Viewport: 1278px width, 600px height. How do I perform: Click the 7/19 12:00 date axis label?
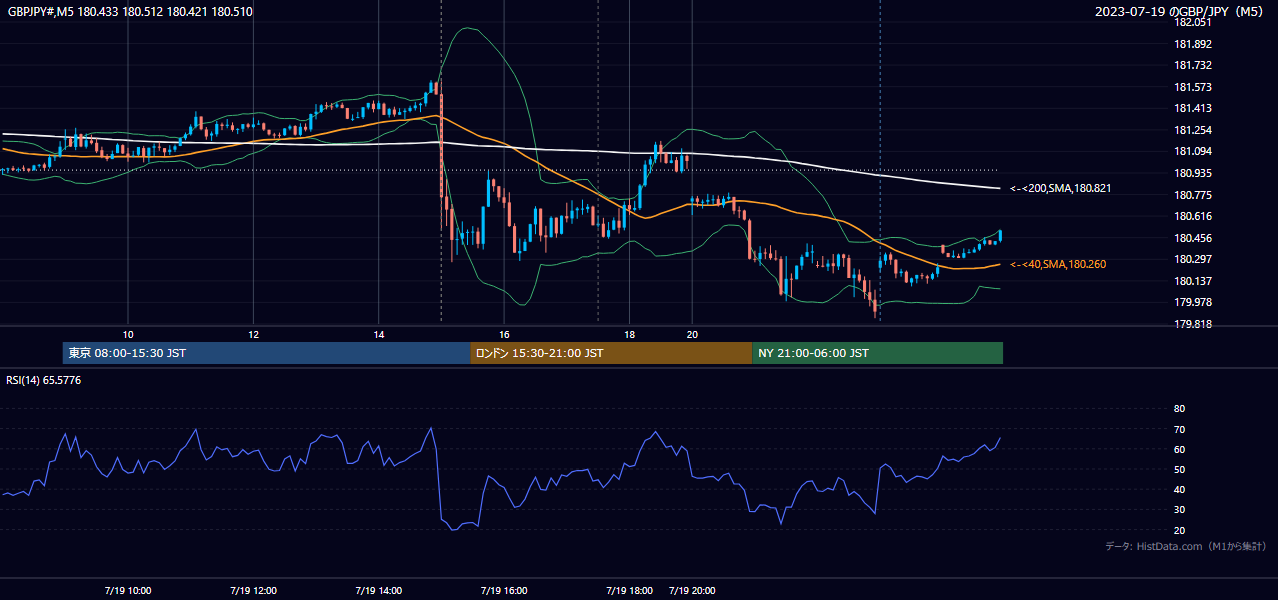253,590
